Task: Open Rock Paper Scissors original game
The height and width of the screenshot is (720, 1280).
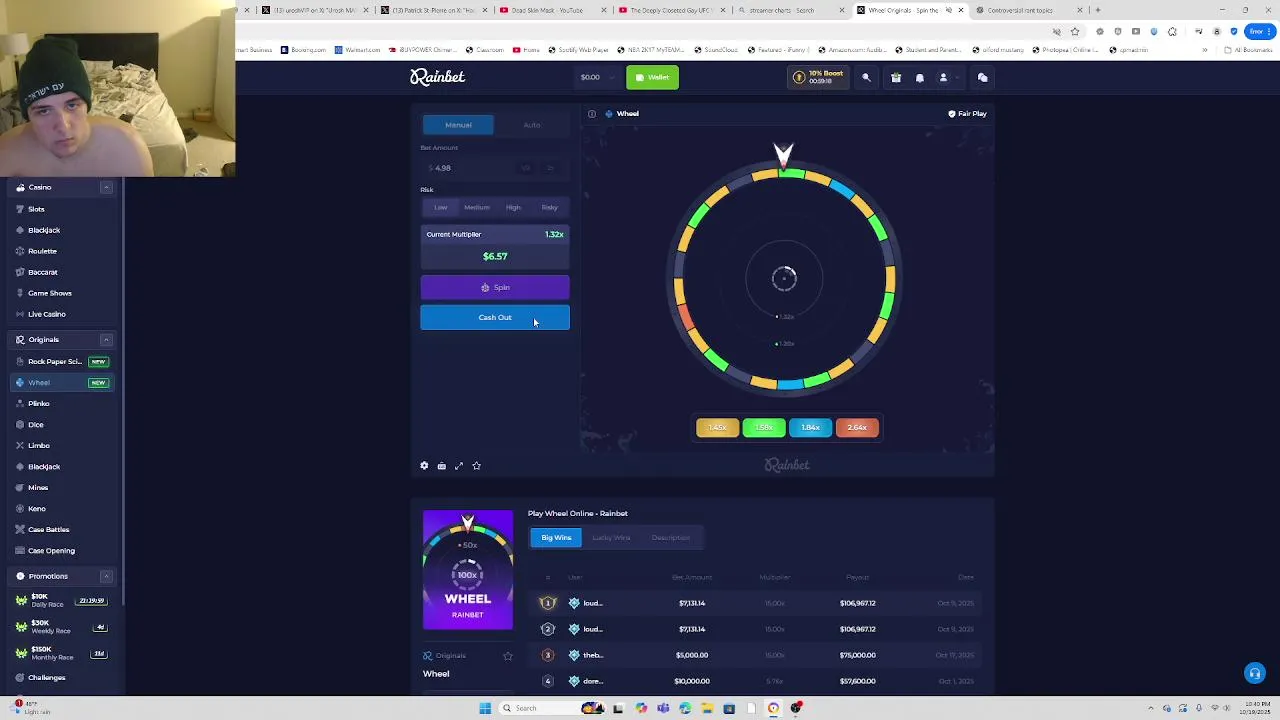Action: (62, 361)
